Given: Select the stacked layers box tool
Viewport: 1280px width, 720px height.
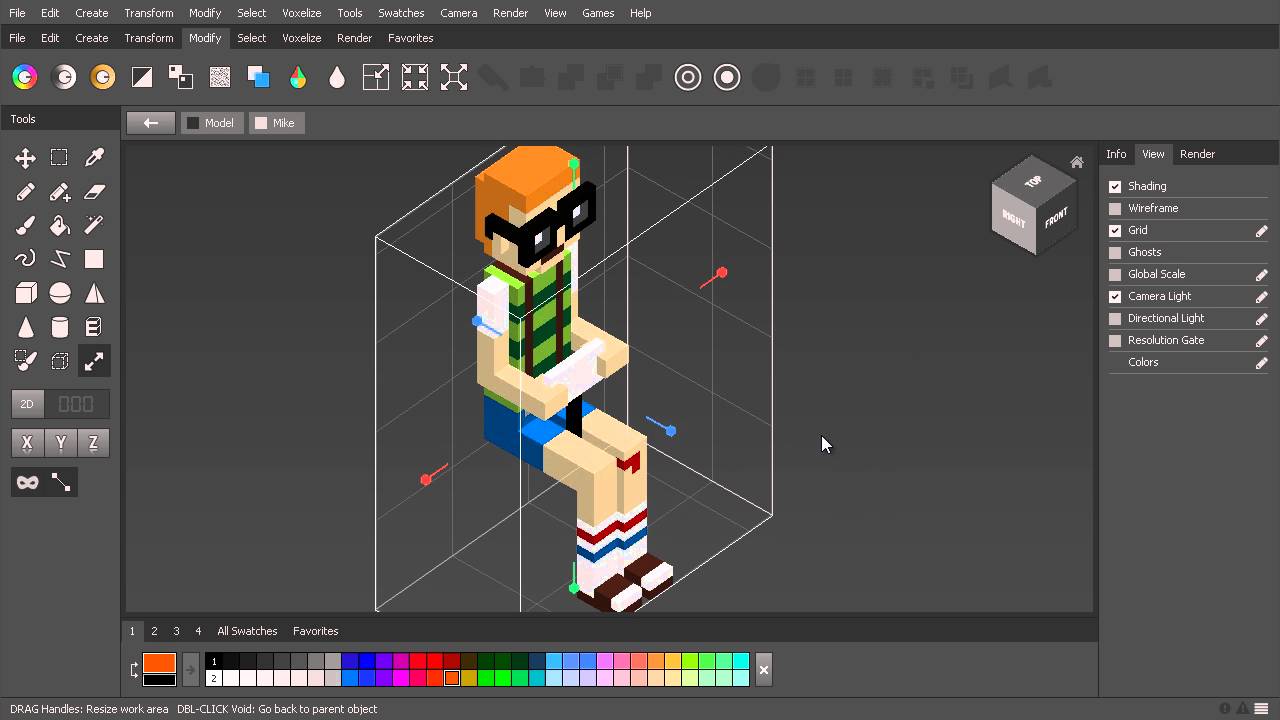Looking at the screenshot, I should click(94, 327).
